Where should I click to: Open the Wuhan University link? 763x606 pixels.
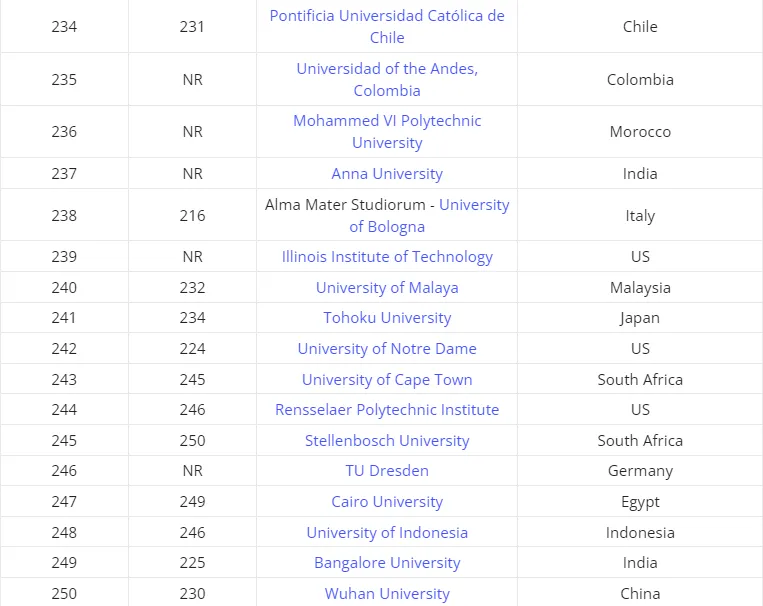pyautogui.click(x=387, y=594)
